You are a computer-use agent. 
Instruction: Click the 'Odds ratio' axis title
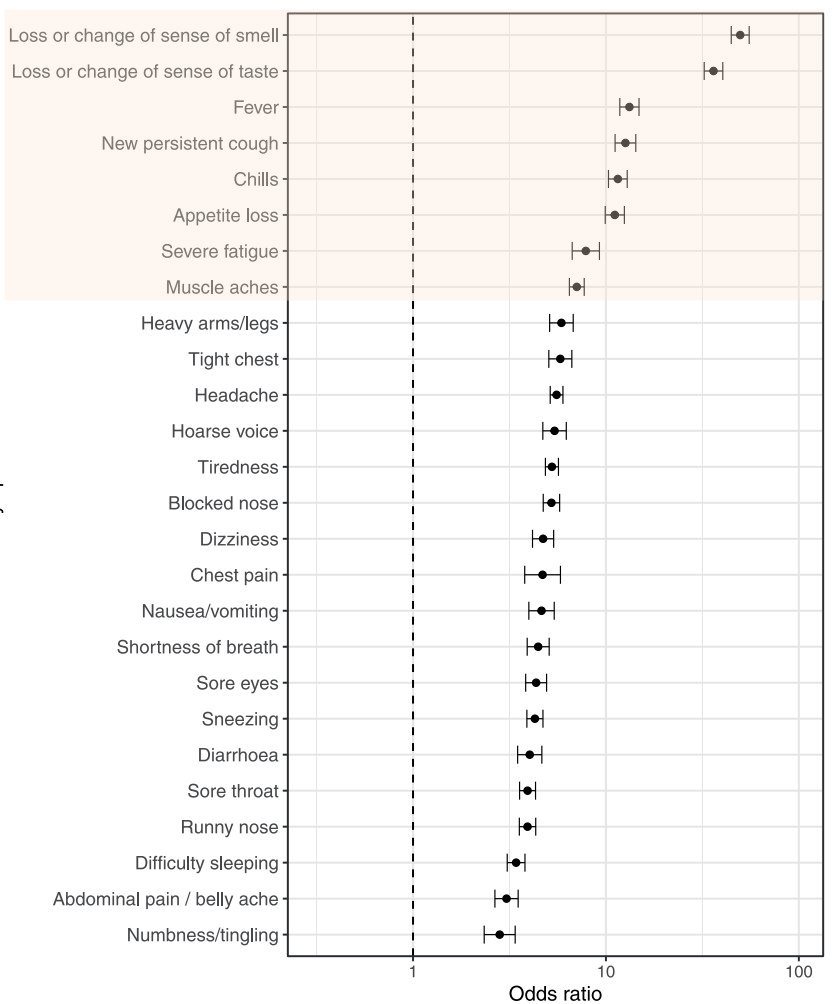(555, 993)
